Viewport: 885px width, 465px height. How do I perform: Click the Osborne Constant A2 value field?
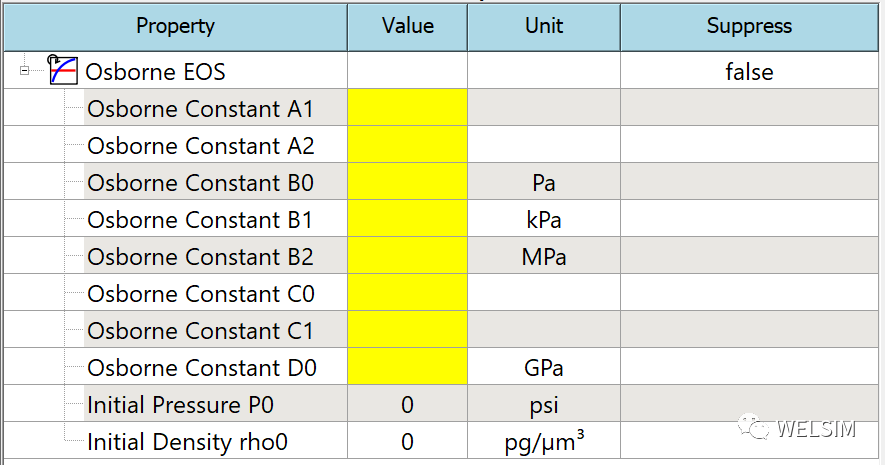click(408, 144)
